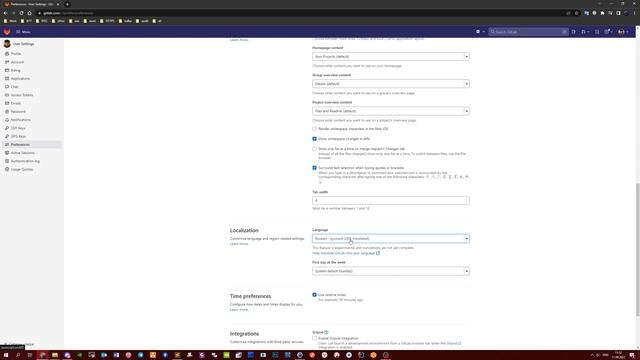
Task: Open Help translate GitLab into your language link
Action: 346,253
